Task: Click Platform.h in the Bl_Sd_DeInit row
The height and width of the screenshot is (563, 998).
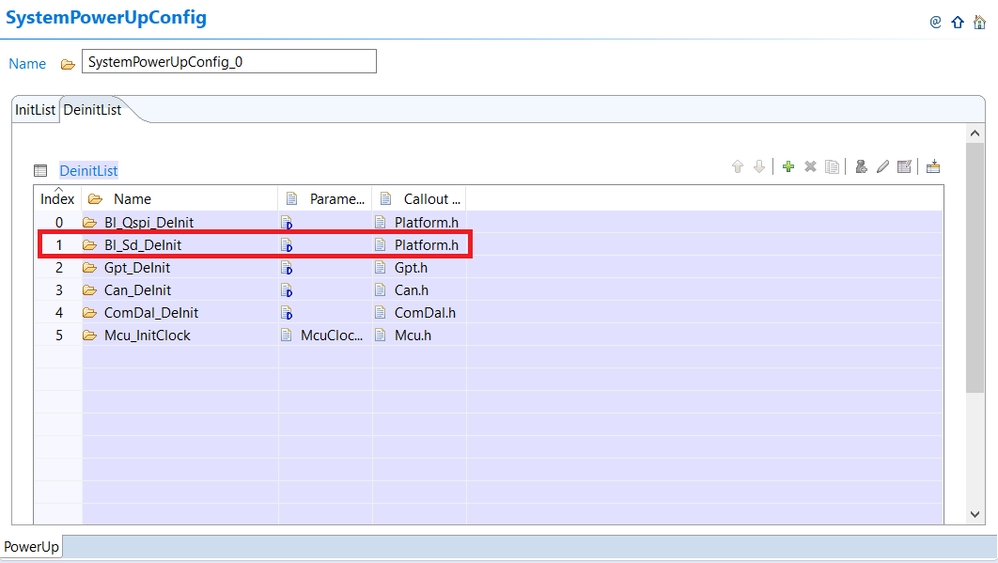Action: (426, 245)
